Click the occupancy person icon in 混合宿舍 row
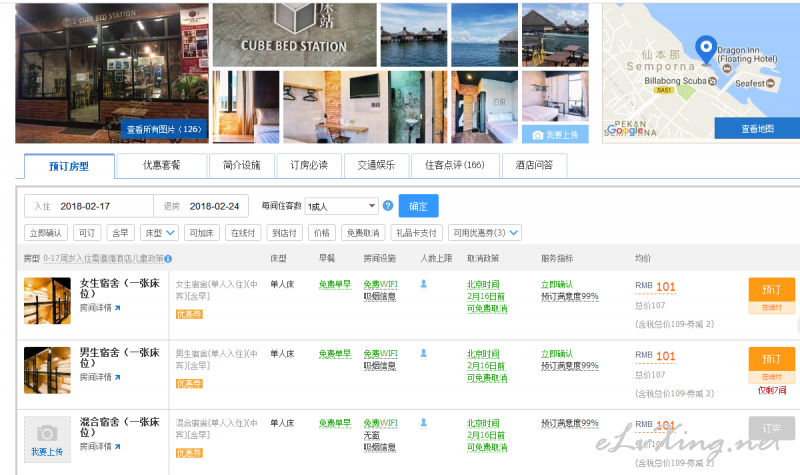 423,423
